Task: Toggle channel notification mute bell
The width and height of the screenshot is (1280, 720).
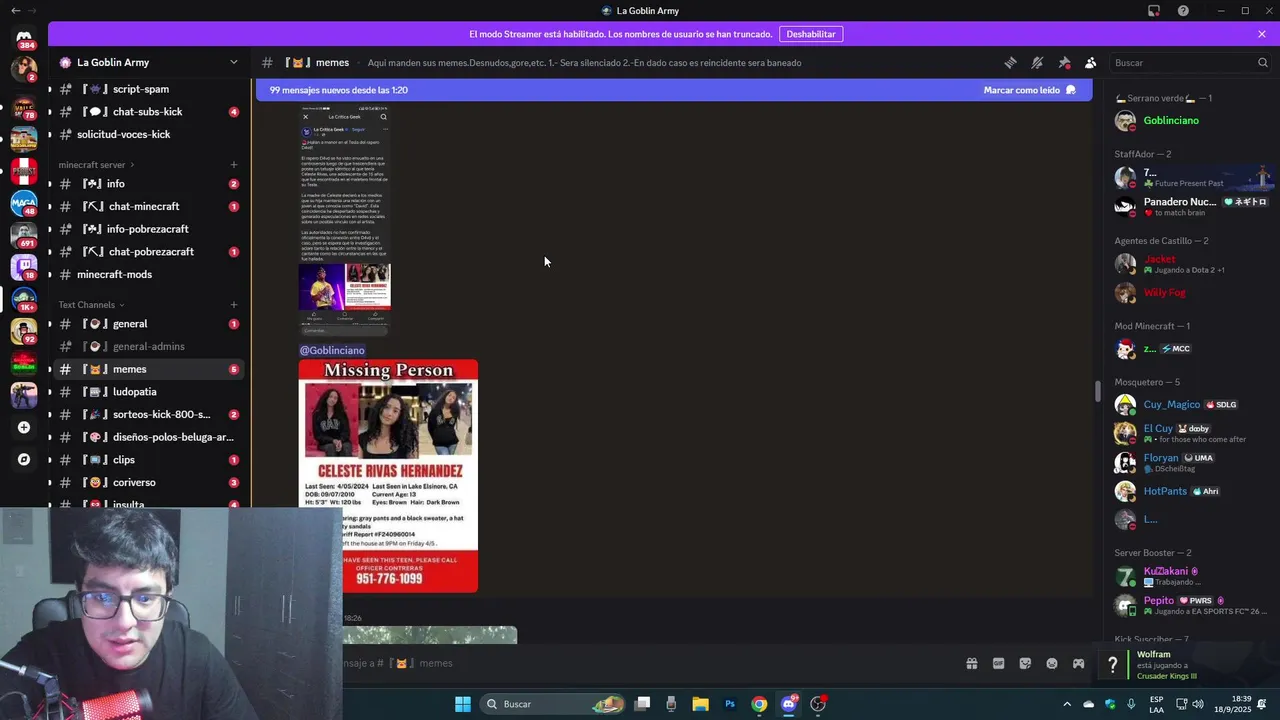Action: [1037, 62]
